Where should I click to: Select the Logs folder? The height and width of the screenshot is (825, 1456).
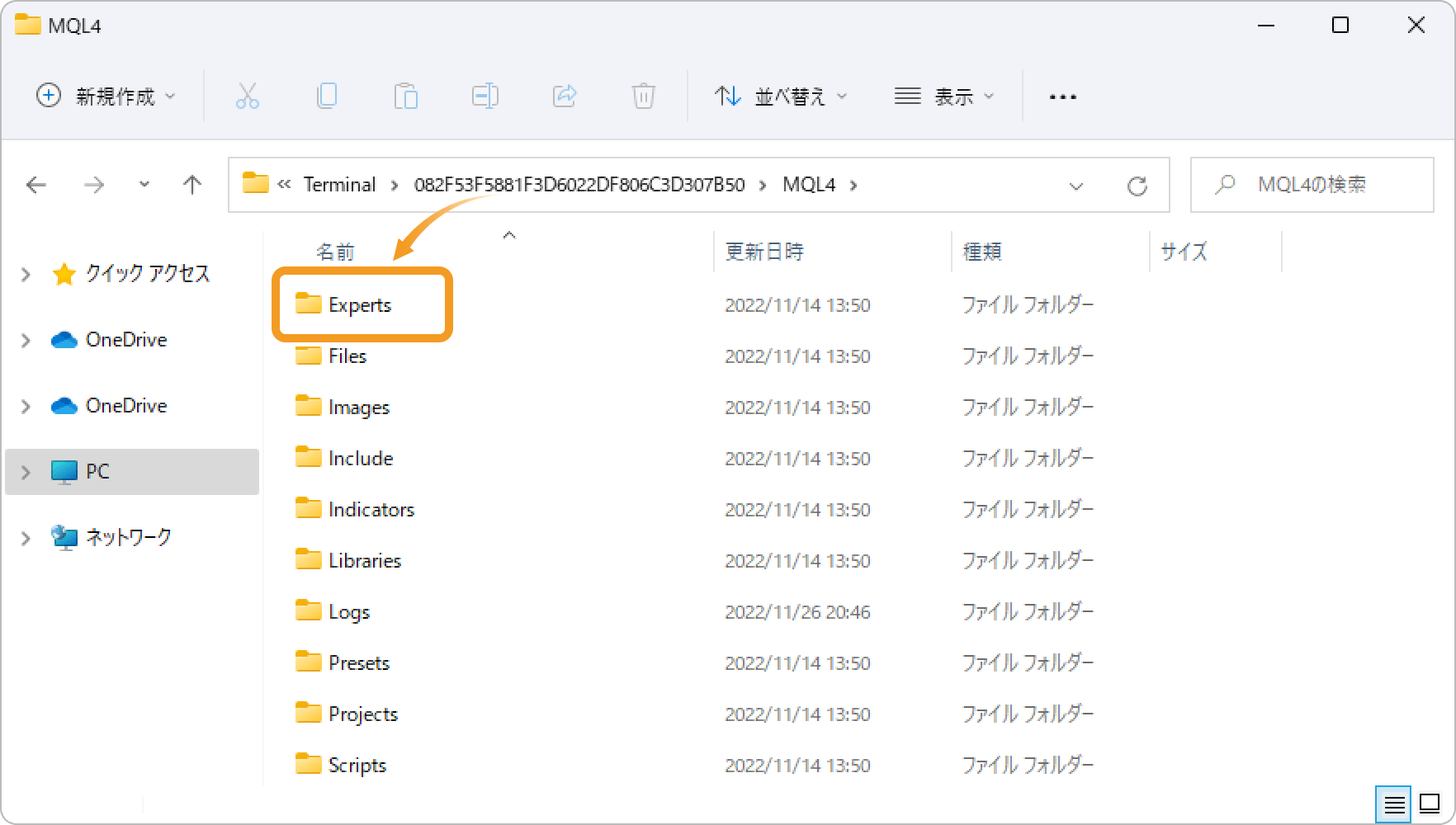point(349,612)
